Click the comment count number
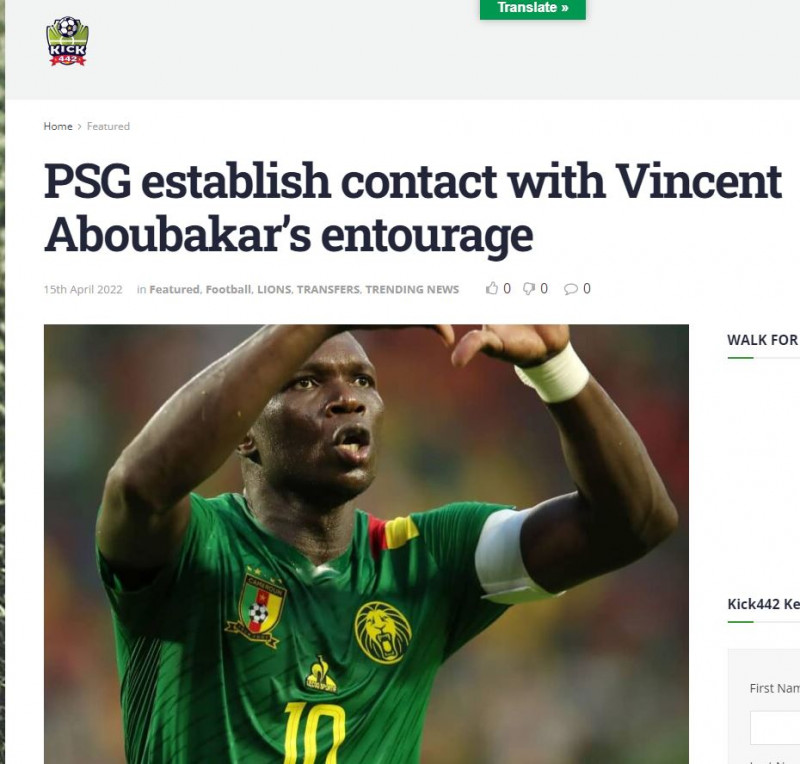 pos(587,289)
